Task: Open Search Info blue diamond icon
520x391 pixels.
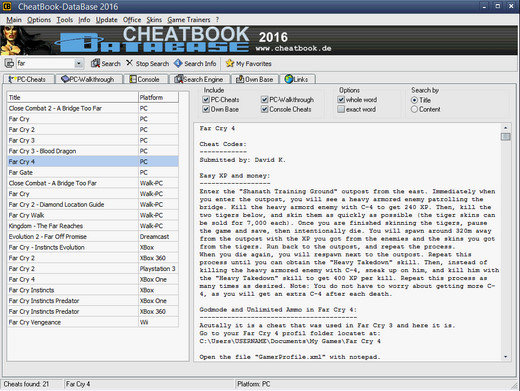Action: [178, 63]
